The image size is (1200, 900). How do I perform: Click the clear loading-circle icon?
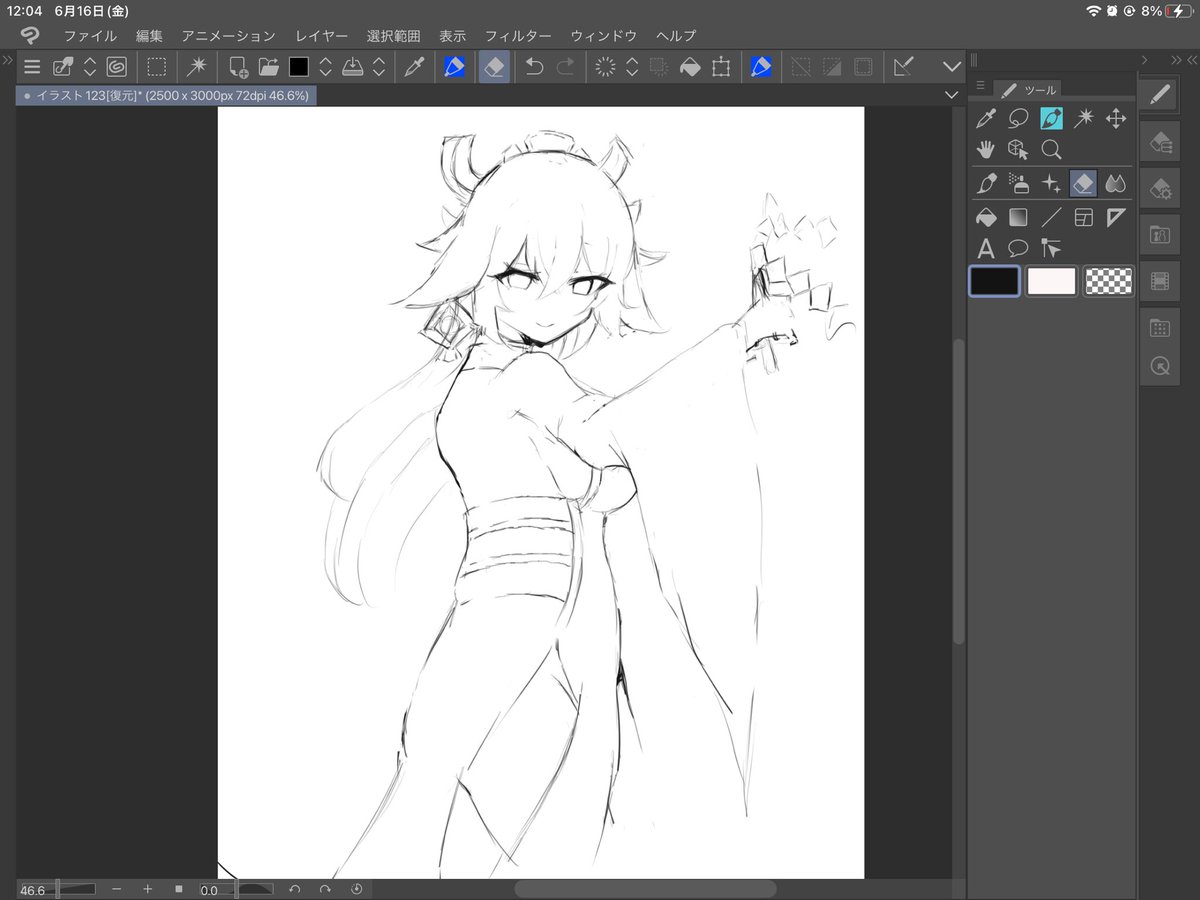point(605,67)
